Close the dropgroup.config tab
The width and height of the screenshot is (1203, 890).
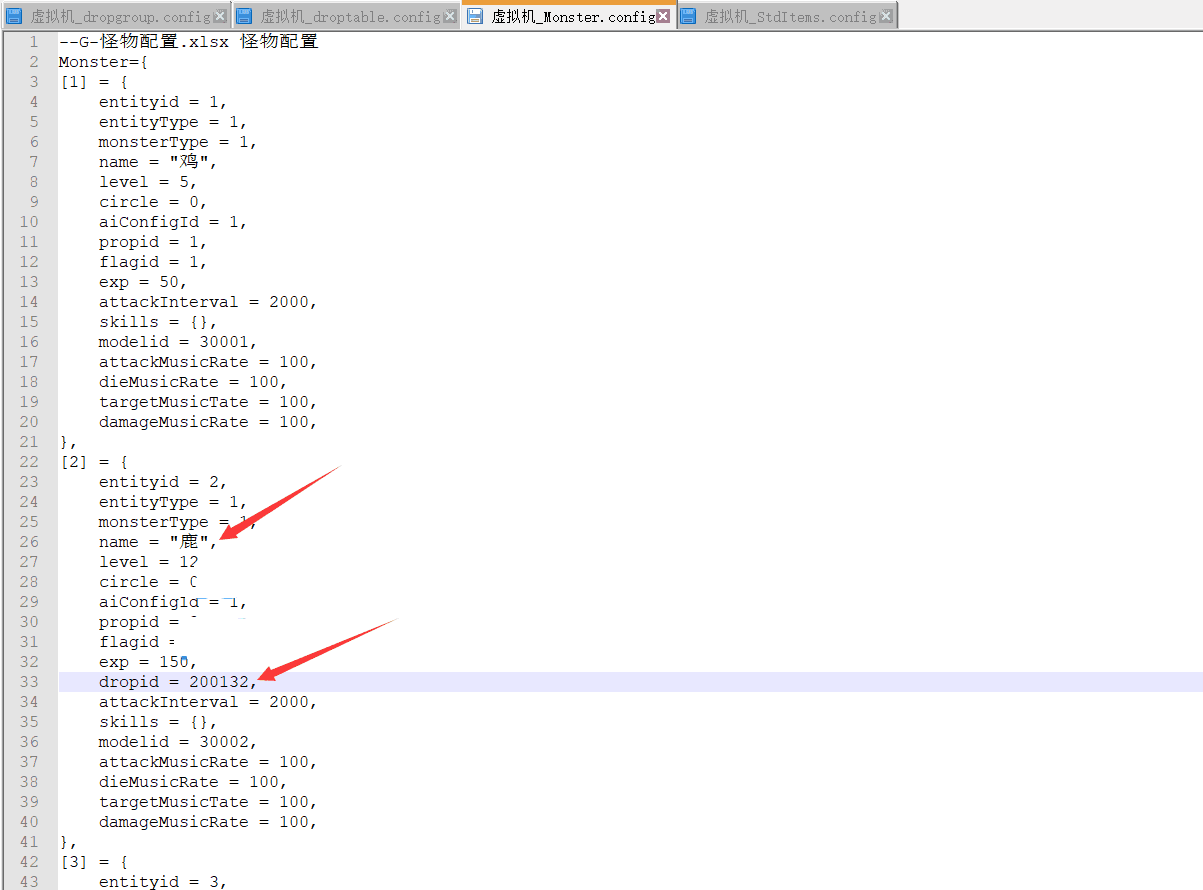pos(220,16)
